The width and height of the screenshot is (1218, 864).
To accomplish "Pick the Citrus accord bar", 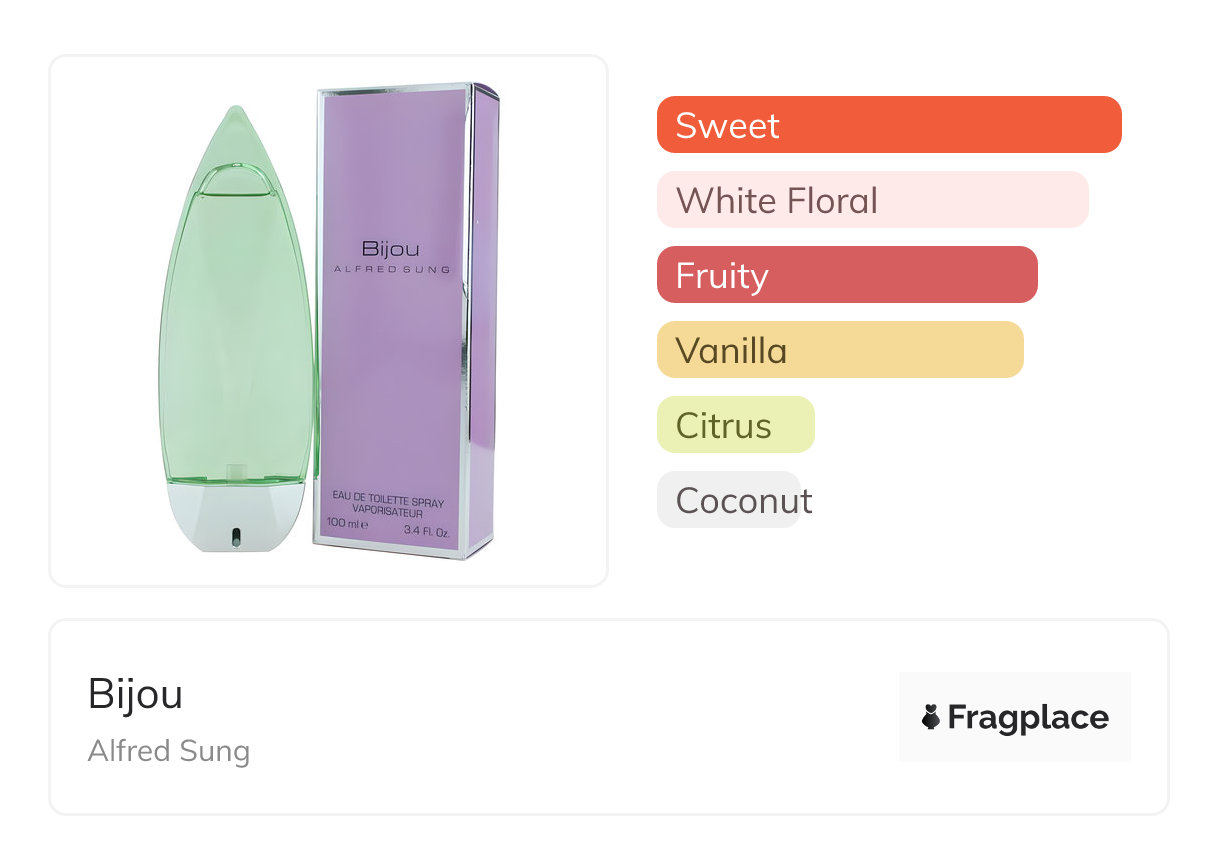I will [735, 425].
